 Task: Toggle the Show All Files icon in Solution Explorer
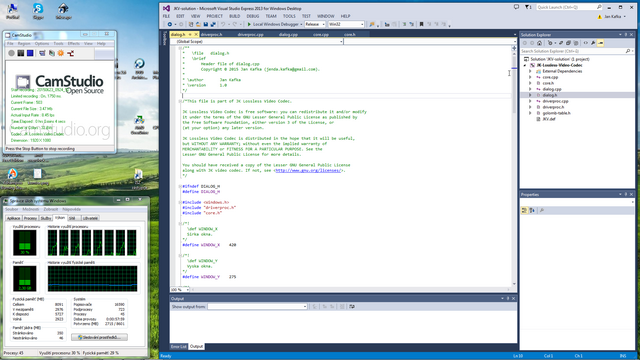click(x=576, y=43)
